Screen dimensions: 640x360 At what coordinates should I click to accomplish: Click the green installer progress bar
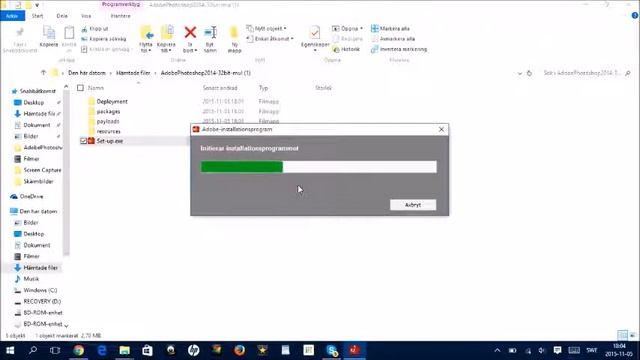[x=242, y=167]
